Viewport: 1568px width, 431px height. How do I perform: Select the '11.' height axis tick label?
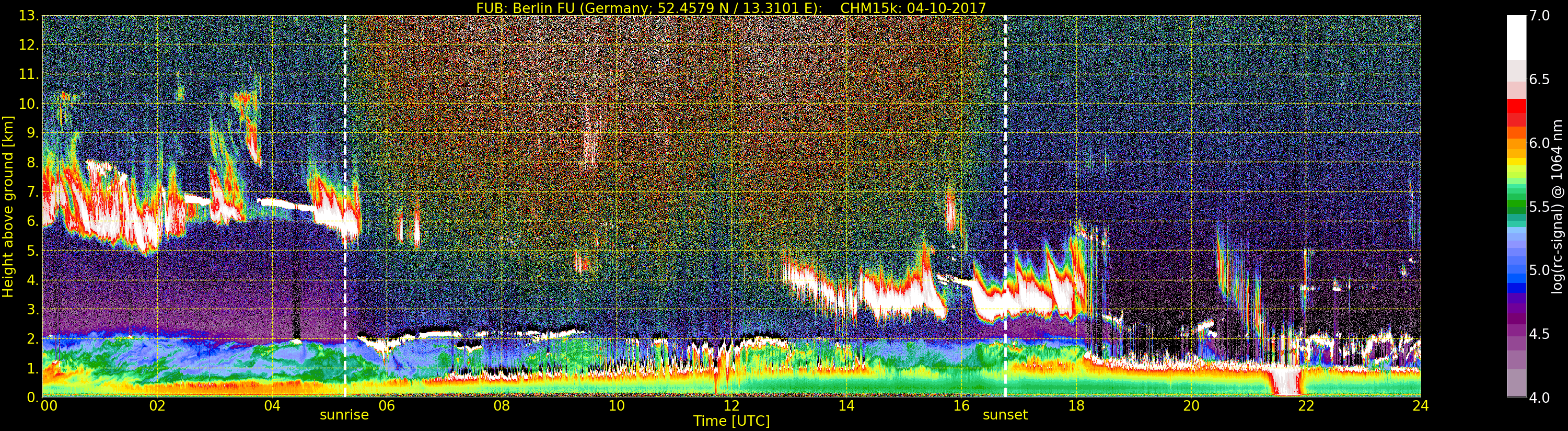pos(29,74)
